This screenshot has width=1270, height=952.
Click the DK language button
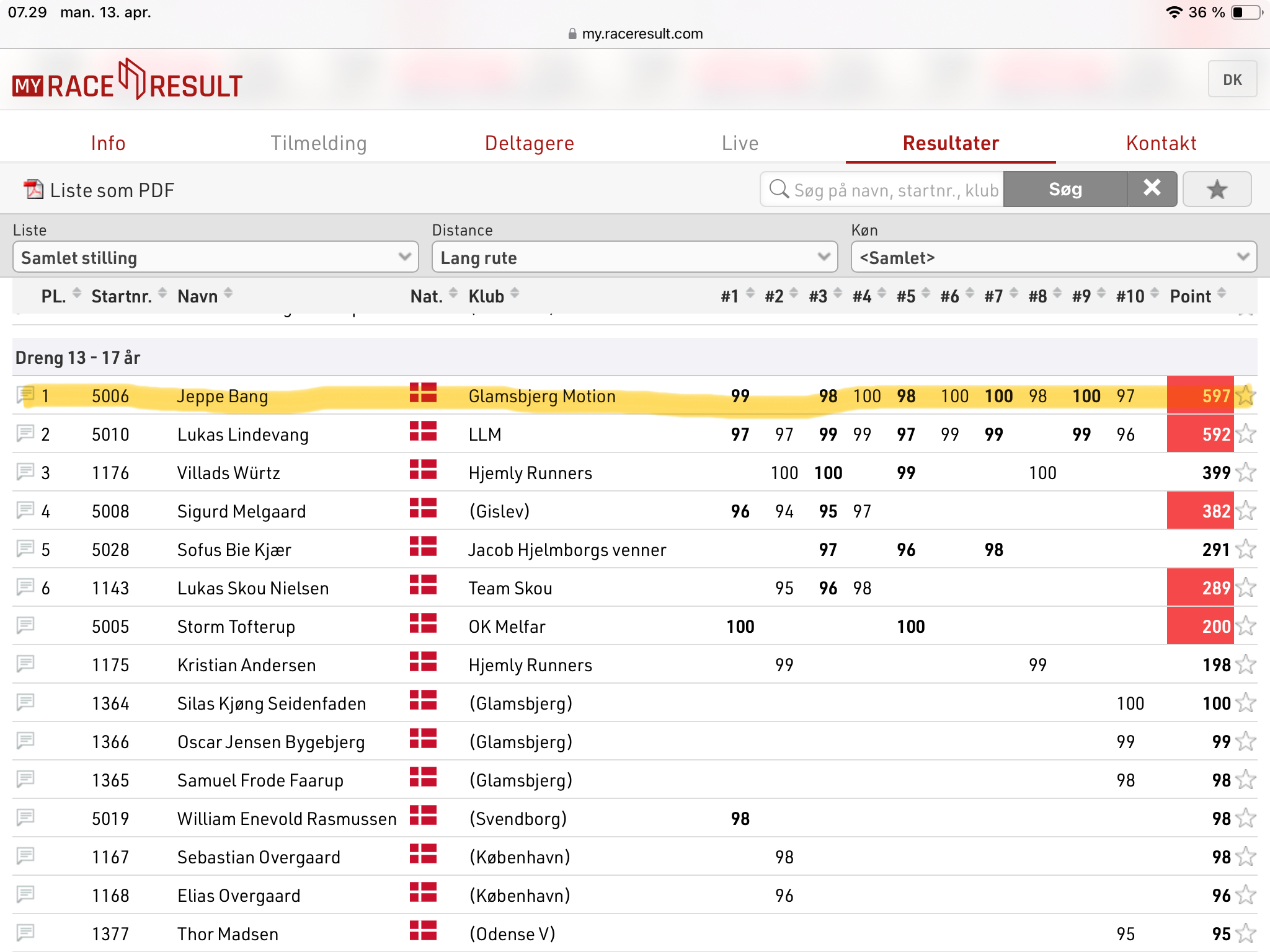[1232, 79]
